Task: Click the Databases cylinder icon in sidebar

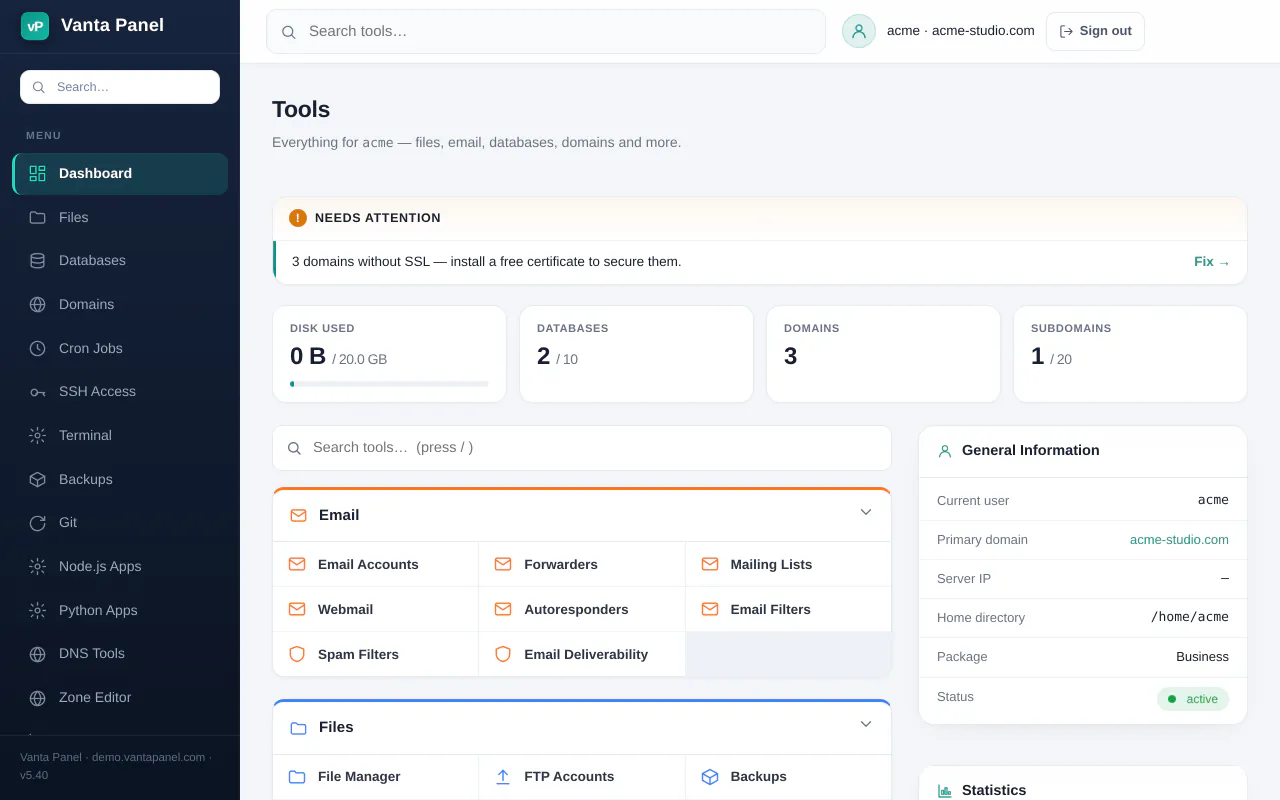Action: (37, 261)
